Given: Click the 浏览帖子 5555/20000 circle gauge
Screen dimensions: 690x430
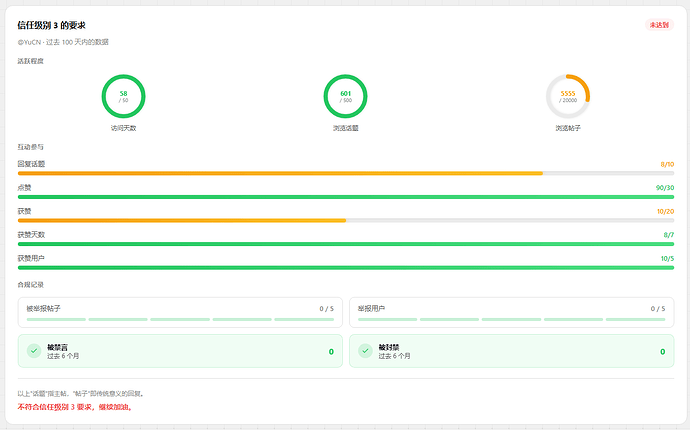Looking at the screenshot, I should point(568,96).
